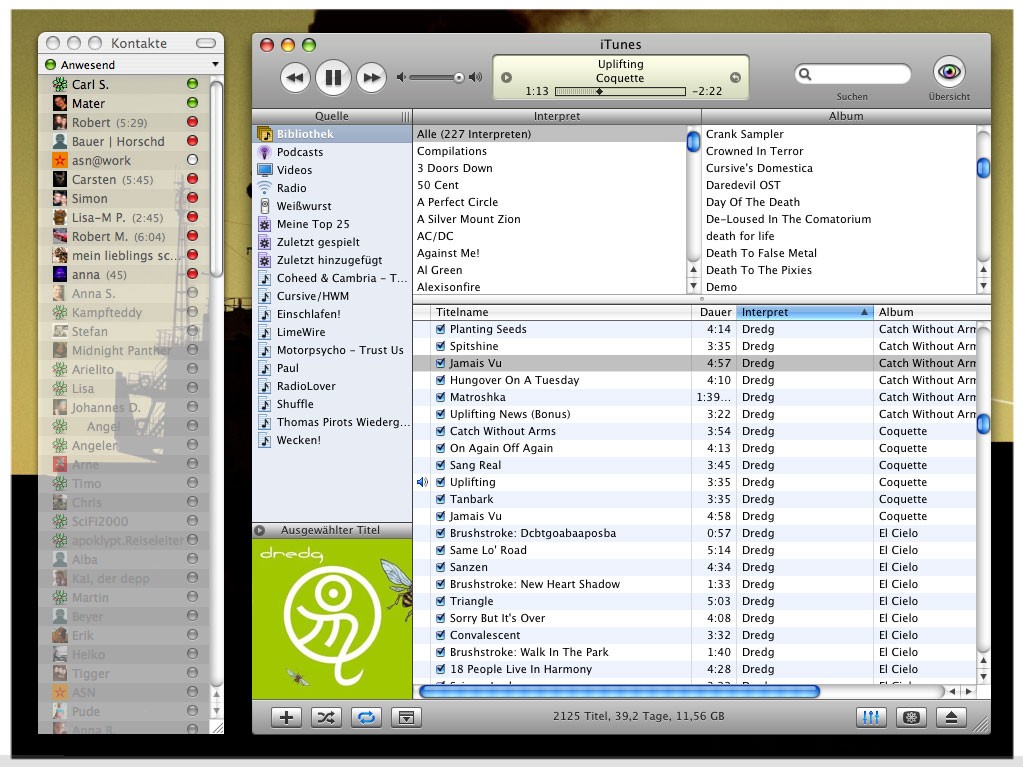This screenshot has width=1023, height=767.
Task: Toggle the Ausgewählter Titel artwork disclosure triangle
Action: tap(260, 530)
